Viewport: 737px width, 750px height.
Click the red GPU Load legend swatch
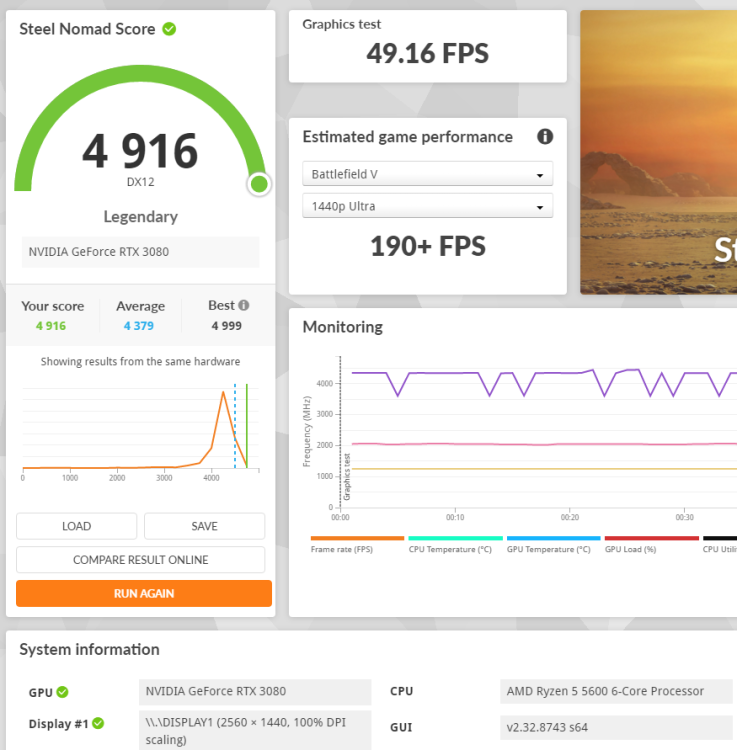point(651,538)
